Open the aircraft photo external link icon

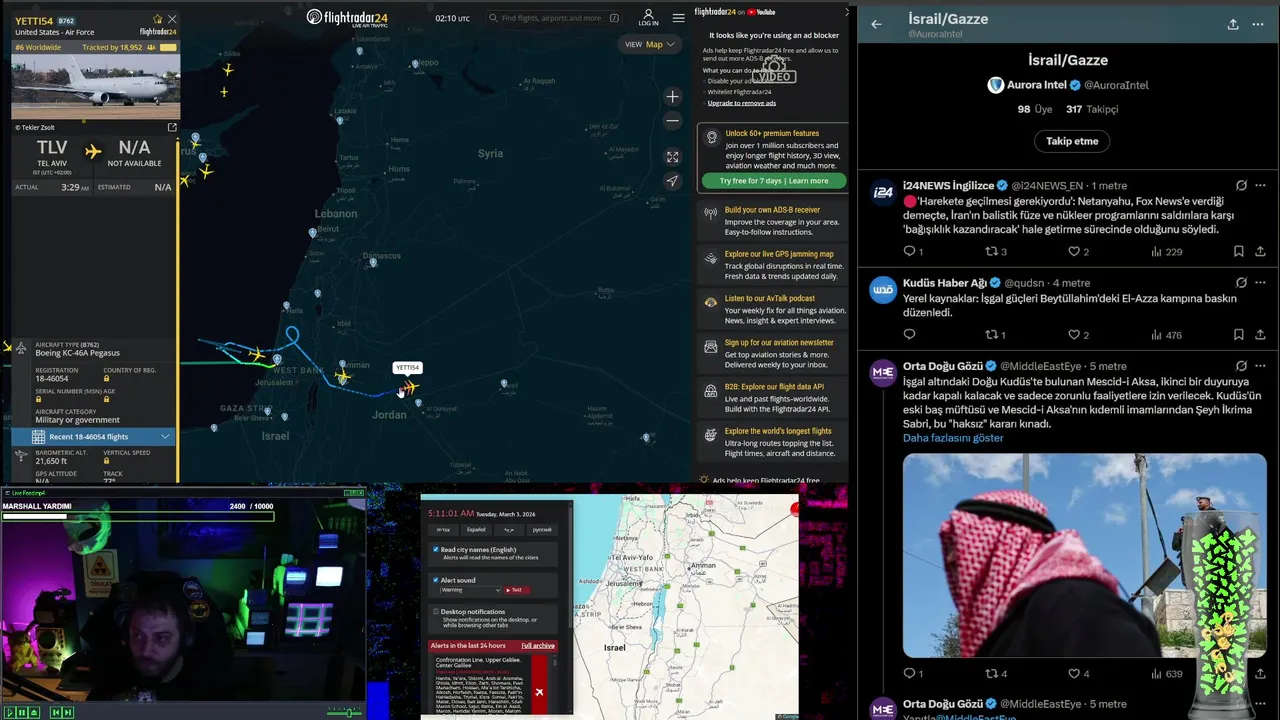pyautogui.click(x=172, y=127)
